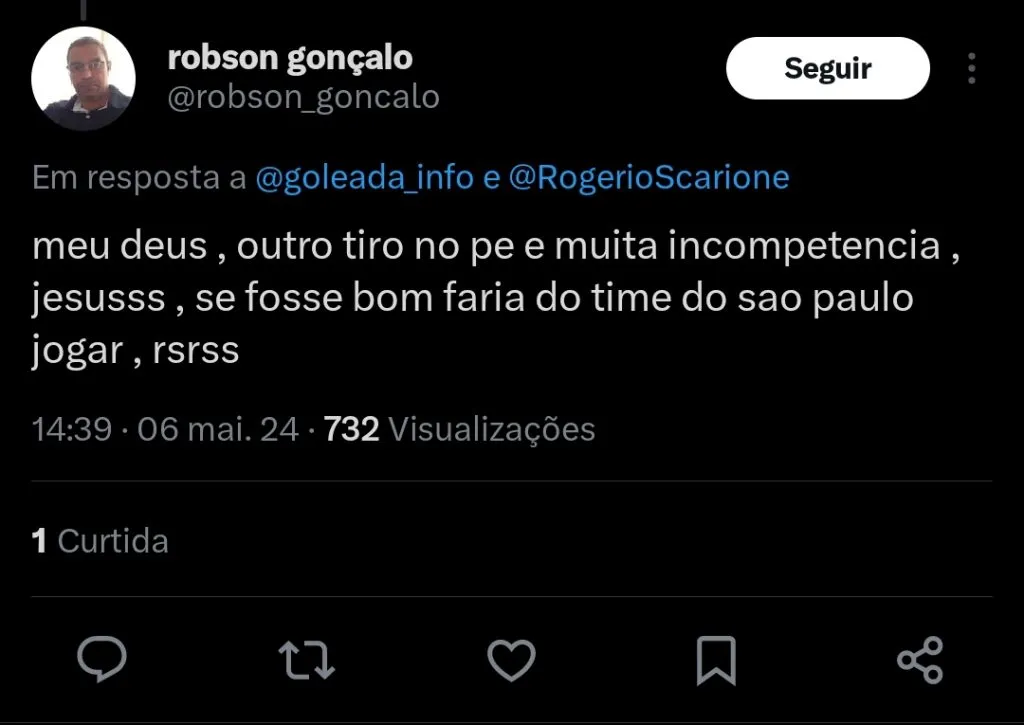The image size is (1024, 725).
Task: Like the tweet with the heart icon
Action: click(x=511, y=661)
